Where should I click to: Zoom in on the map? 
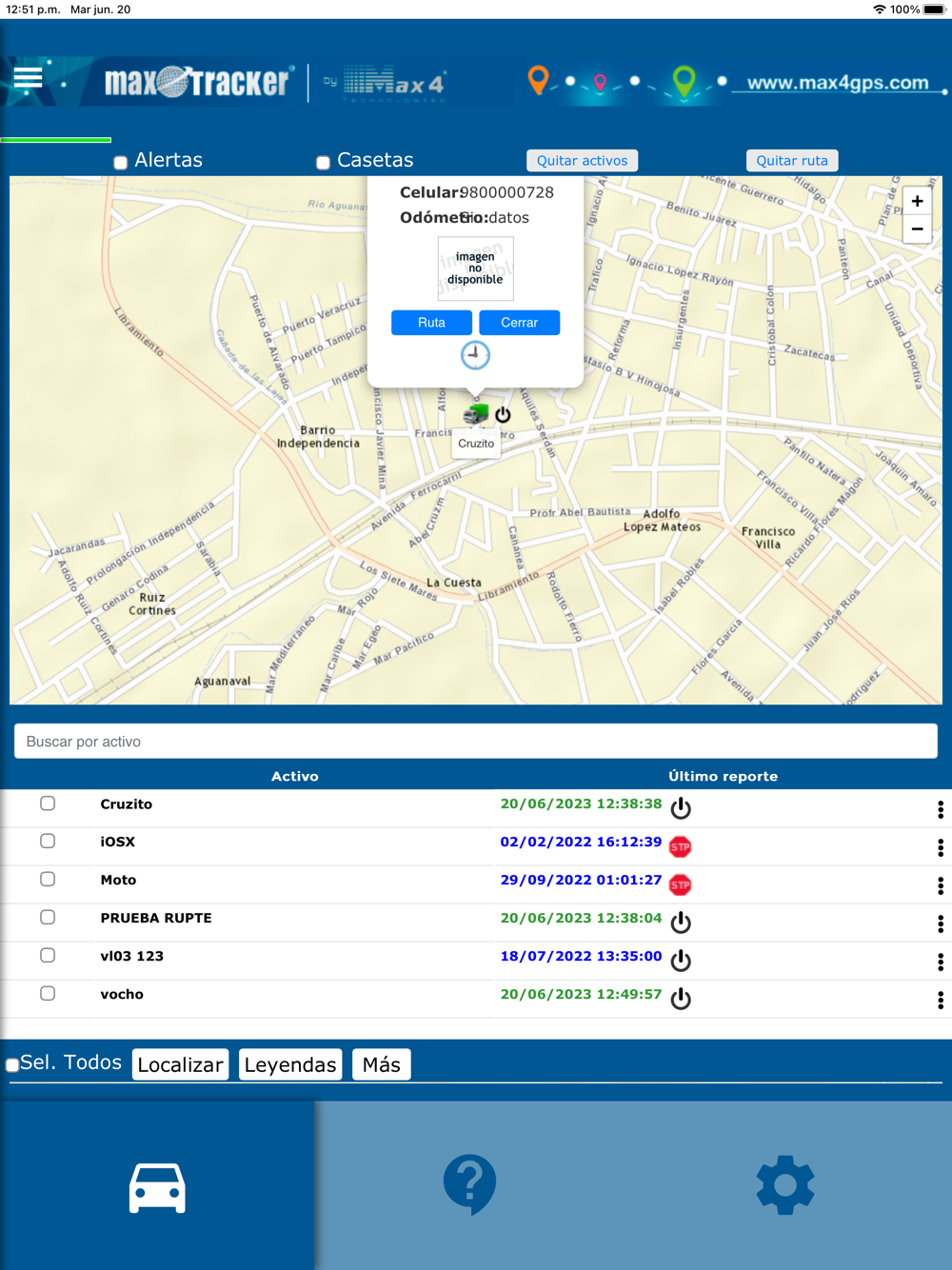click(917, 201)
